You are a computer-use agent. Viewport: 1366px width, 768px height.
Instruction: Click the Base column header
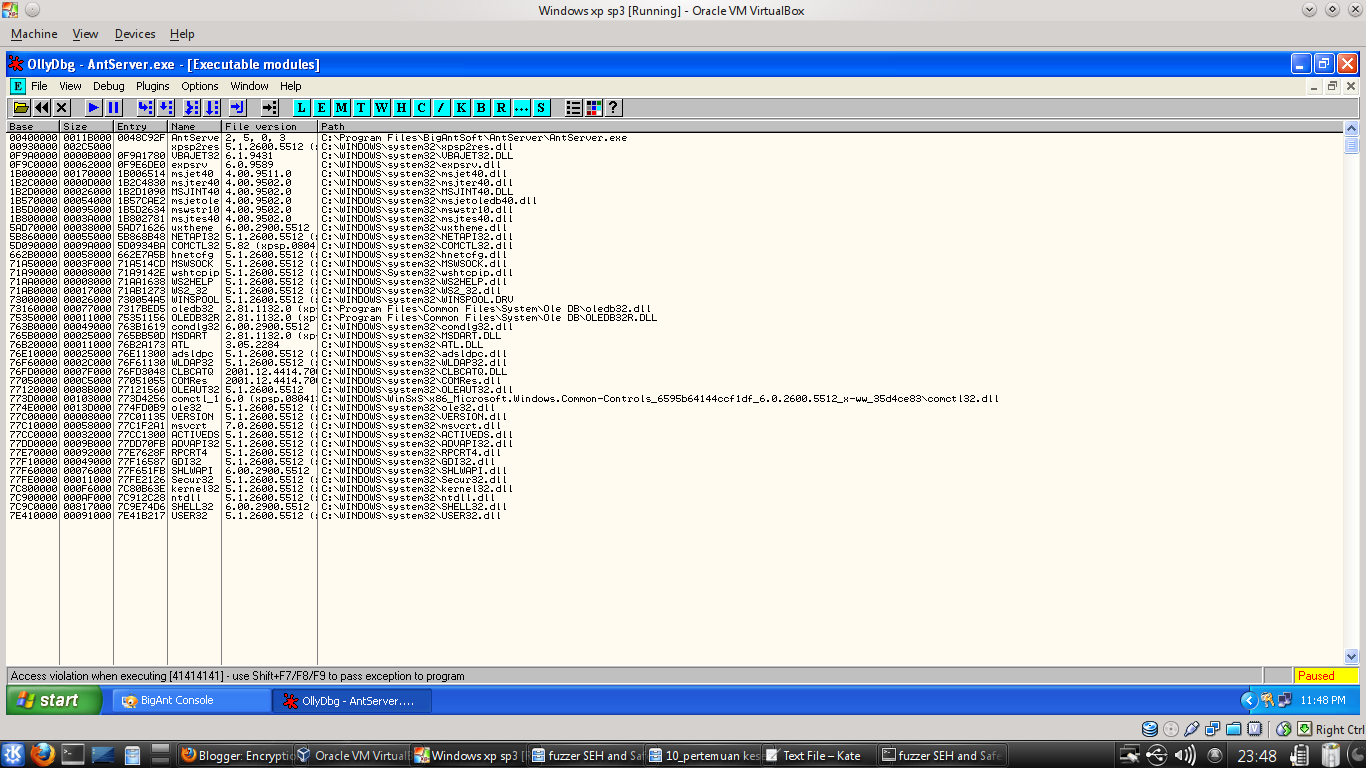(x=34, y=127)
